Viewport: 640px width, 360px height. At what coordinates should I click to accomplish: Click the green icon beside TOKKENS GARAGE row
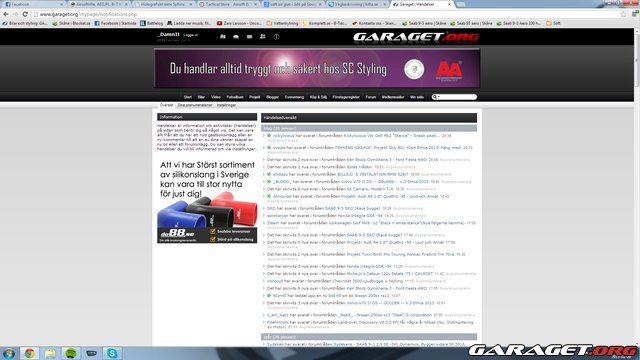click(x=269, y=148)
